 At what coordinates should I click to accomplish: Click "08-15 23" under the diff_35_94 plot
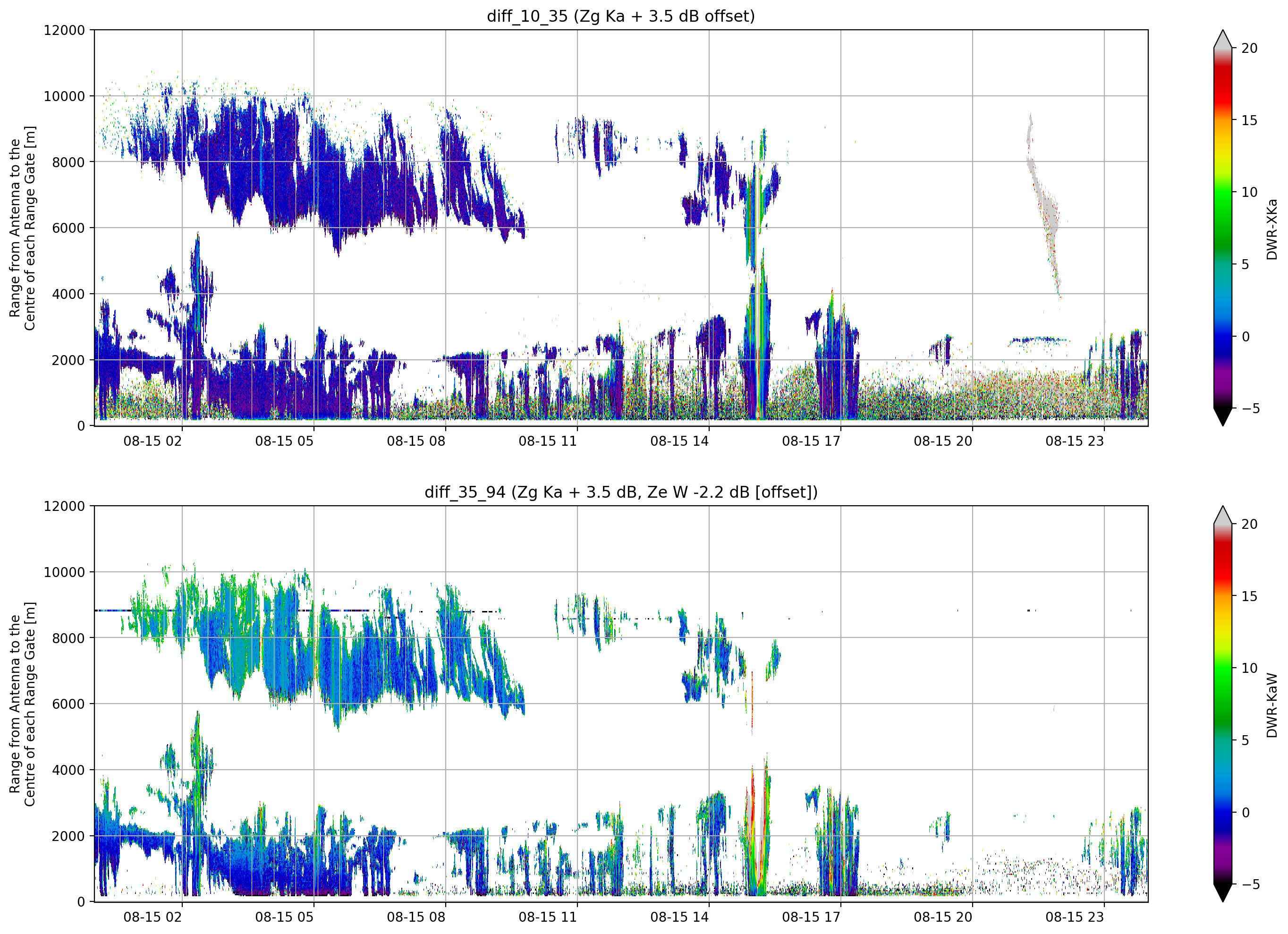(1075, 917)
